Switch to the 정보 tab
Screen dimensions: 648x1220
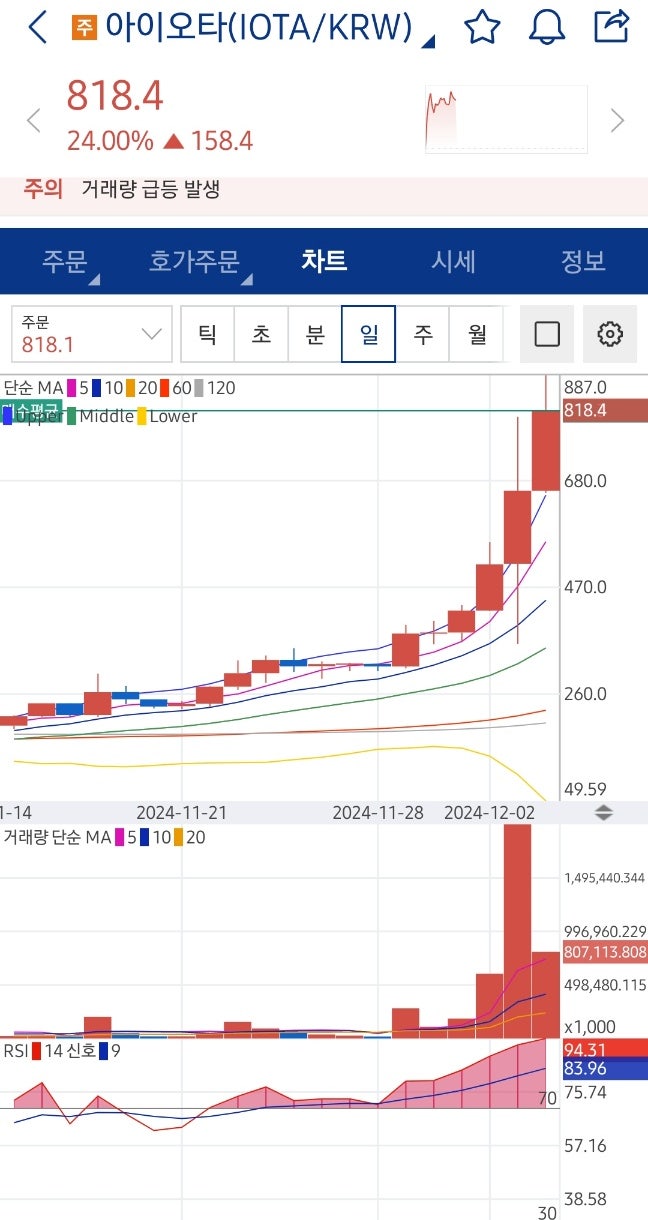click(583, 262)
